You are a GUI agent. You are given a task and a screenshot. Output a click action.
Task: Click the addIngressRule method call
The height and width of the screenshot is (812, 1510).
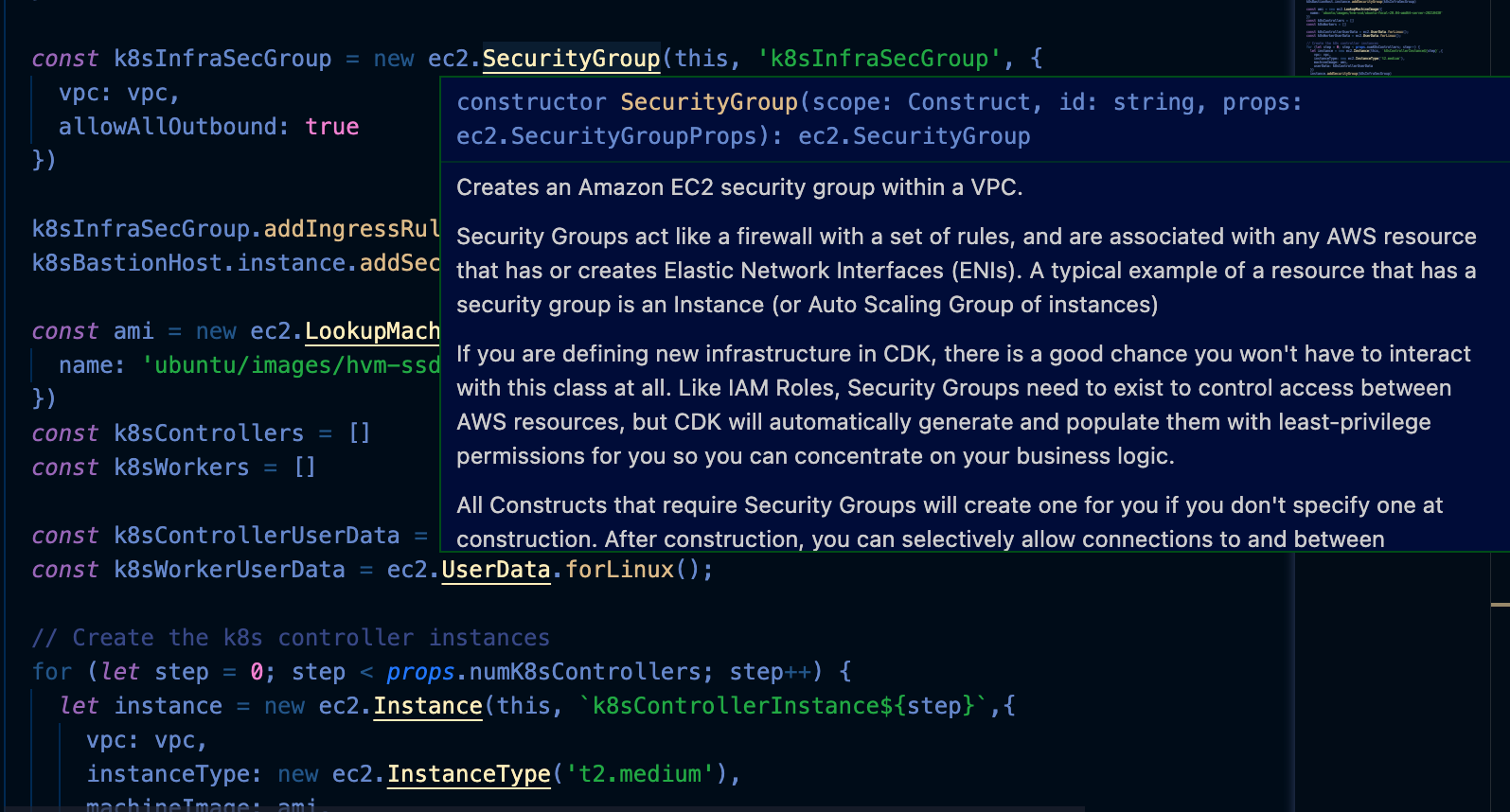(x=351, y=229)
